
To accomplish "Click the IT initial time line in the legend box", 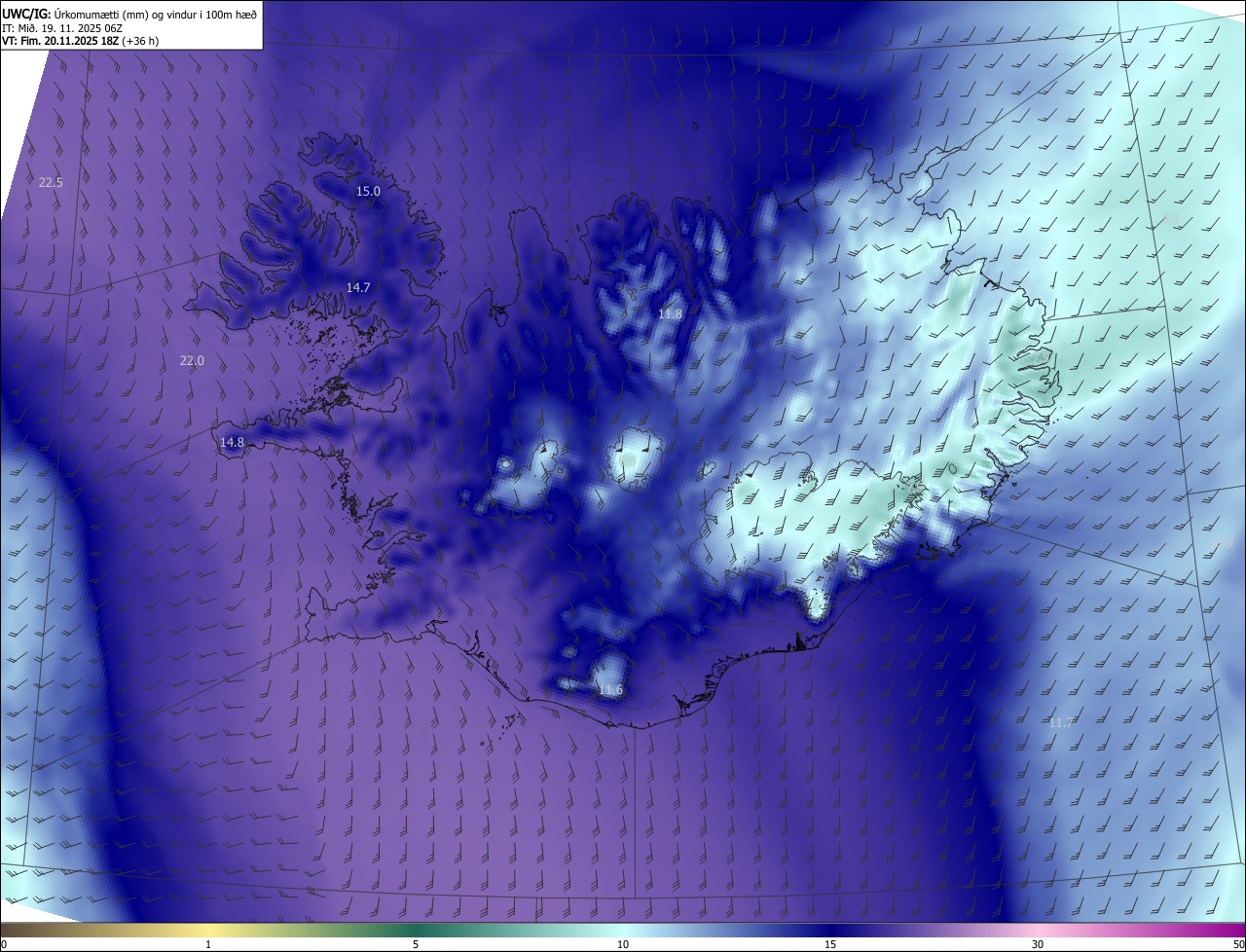I will pos(62,27).
